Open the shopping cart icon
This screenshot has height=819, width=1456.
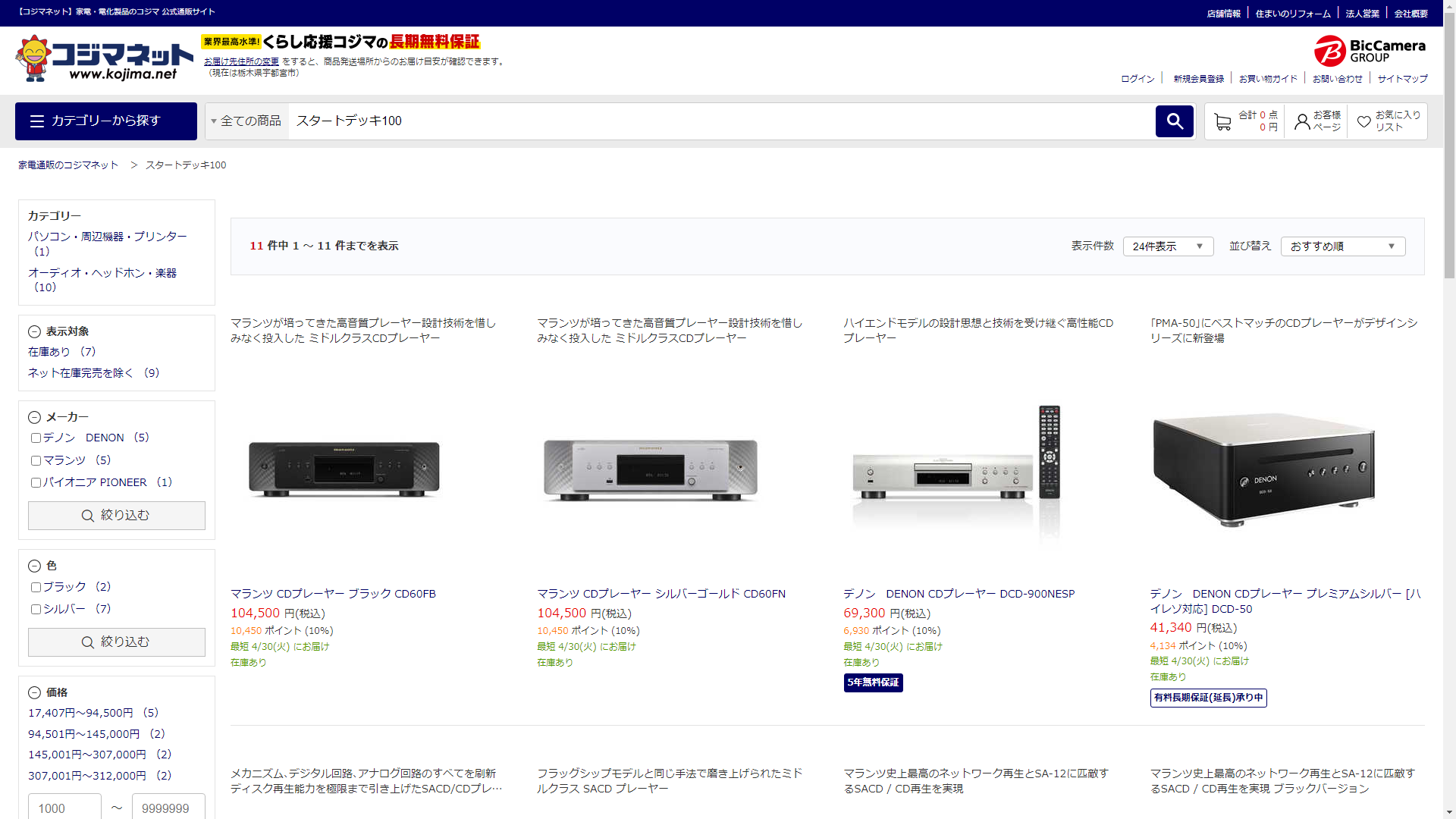click(1222, 122)
